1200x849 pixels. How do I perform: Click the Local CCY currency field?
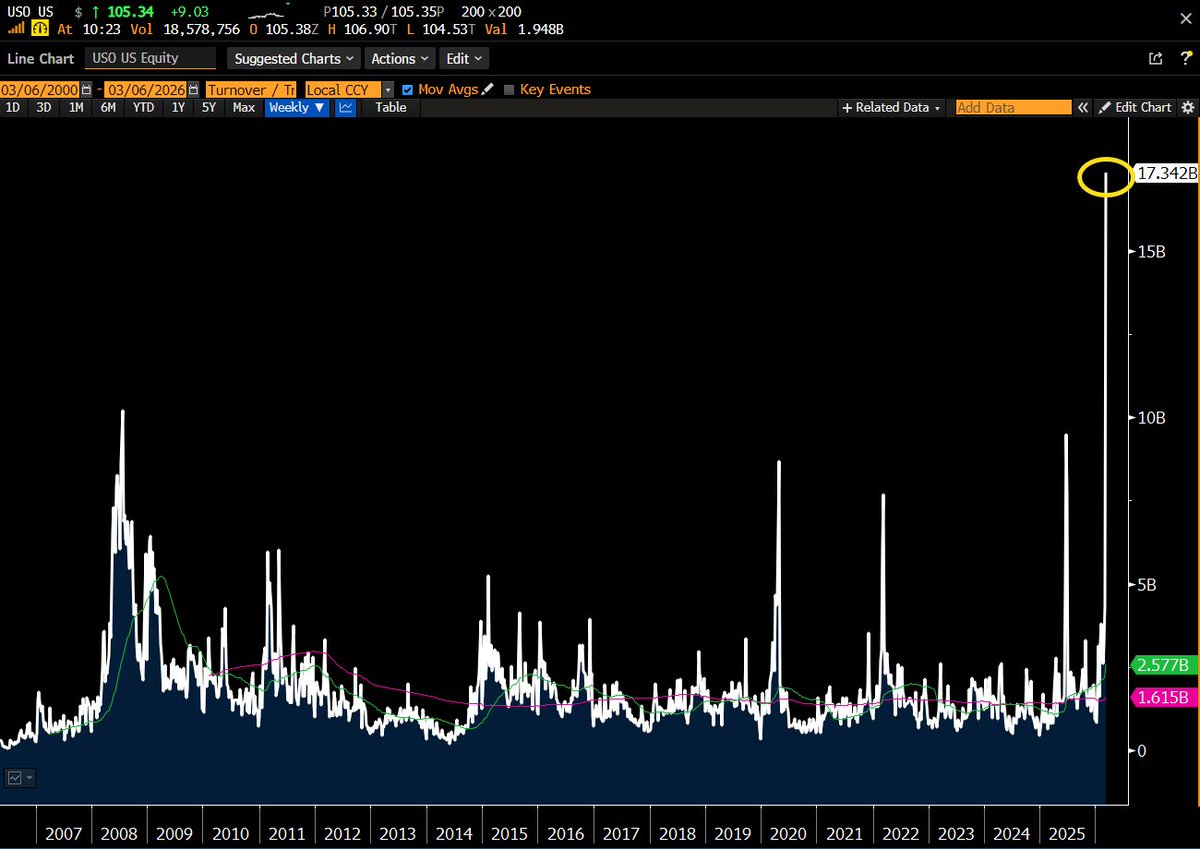(343, 89)
